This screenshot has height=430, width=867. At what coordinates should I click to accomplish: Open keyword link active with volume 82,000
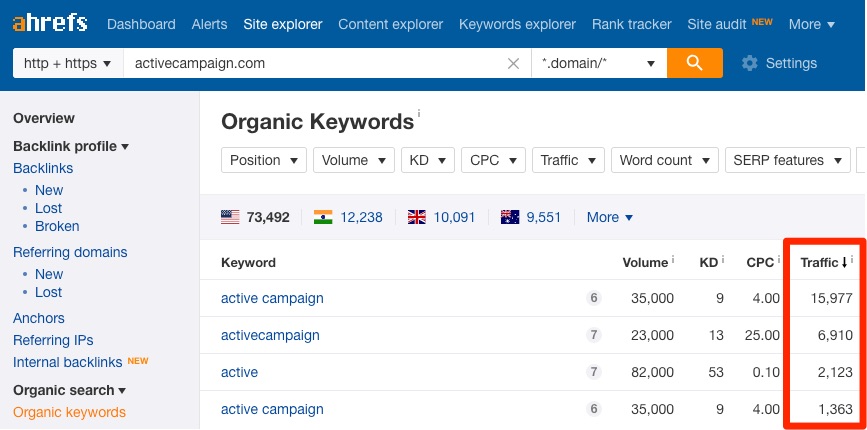point(239,372)
